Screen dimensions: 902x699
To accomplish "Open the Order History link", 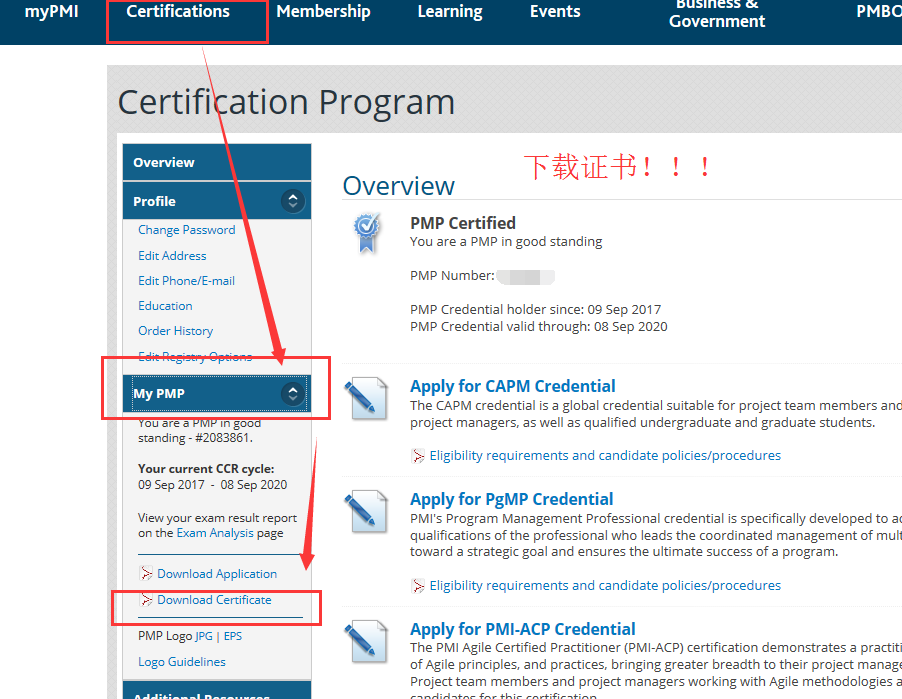I will [x=175, y=331].
